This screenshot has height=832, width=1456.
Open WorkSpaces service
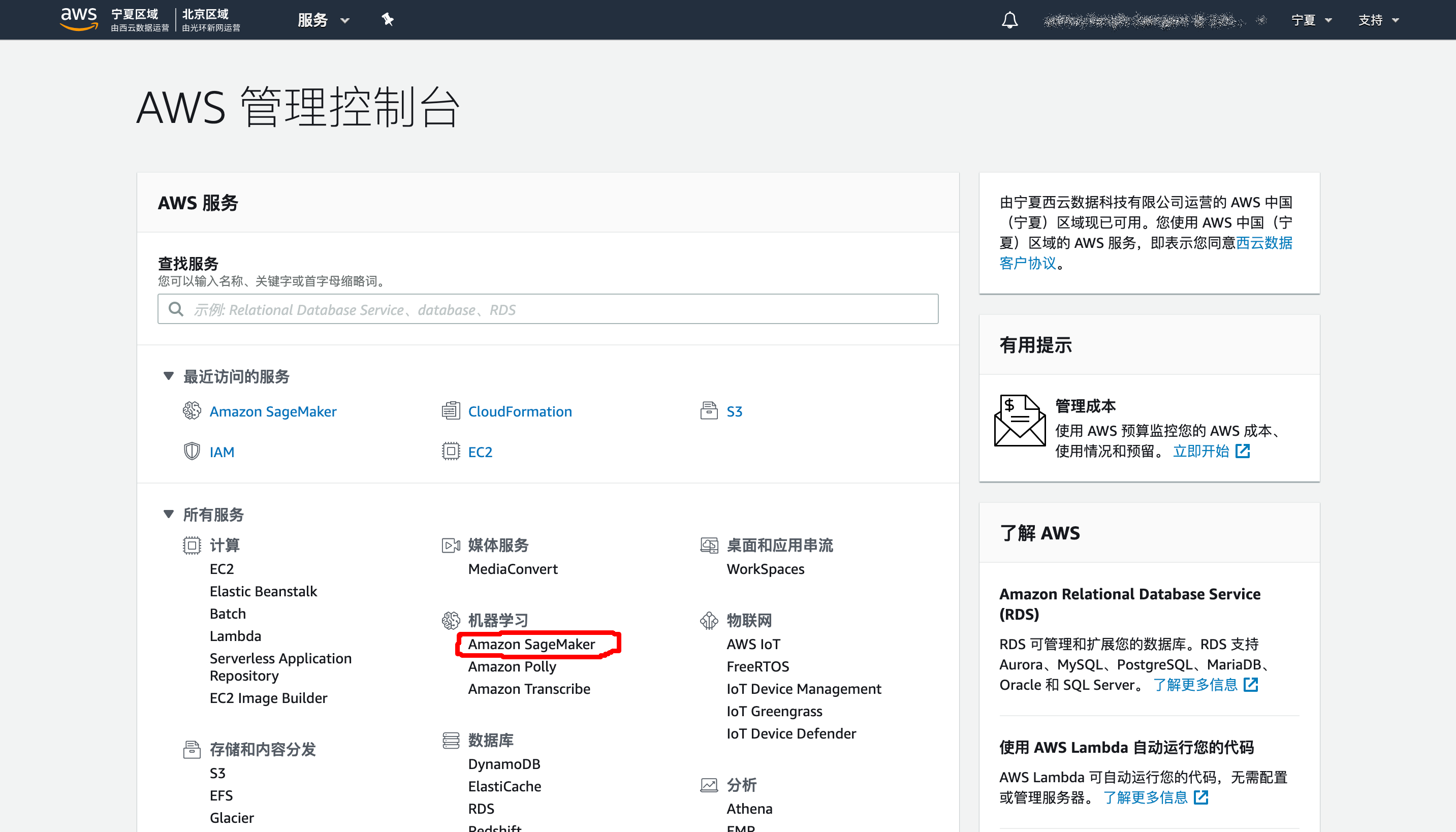coord(766,569)
